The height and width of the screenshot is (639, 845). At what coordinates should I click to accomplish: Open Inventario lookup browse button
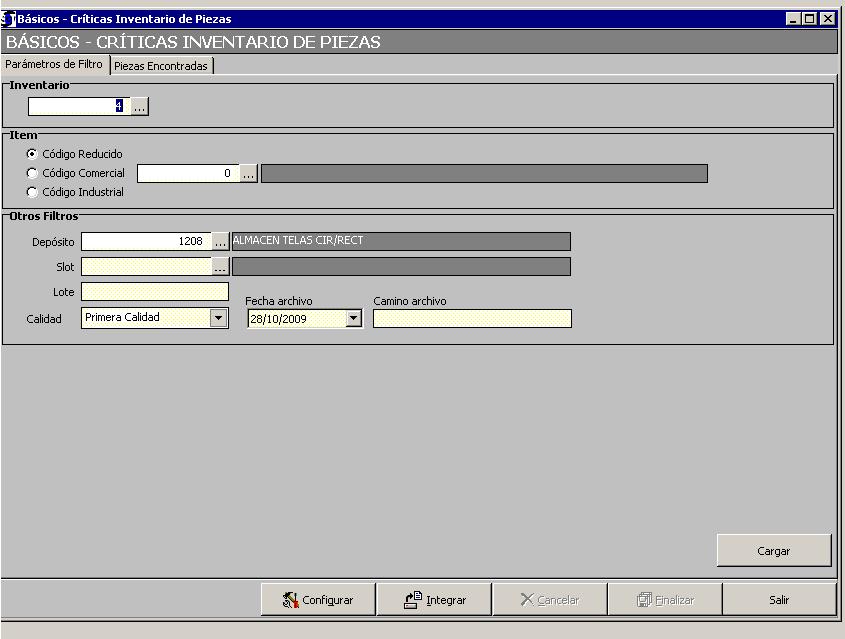(140, 106)
